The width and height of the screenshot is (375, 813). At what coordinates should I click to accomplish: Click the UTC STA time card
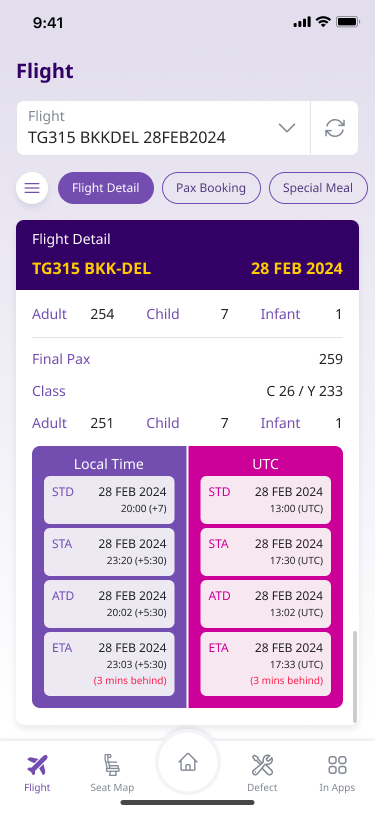point(266,552)
